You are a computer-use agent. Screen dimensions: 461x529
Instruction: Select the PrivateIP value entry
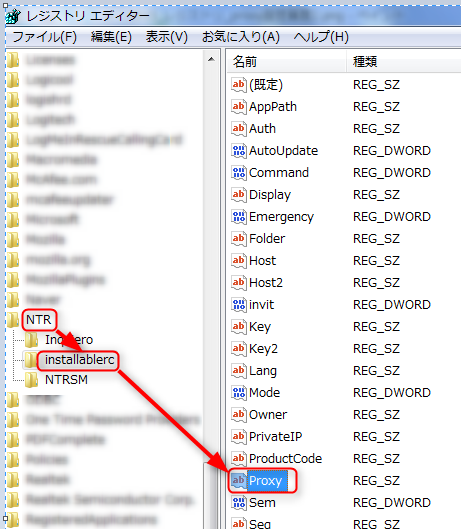(x=275, y=437)
